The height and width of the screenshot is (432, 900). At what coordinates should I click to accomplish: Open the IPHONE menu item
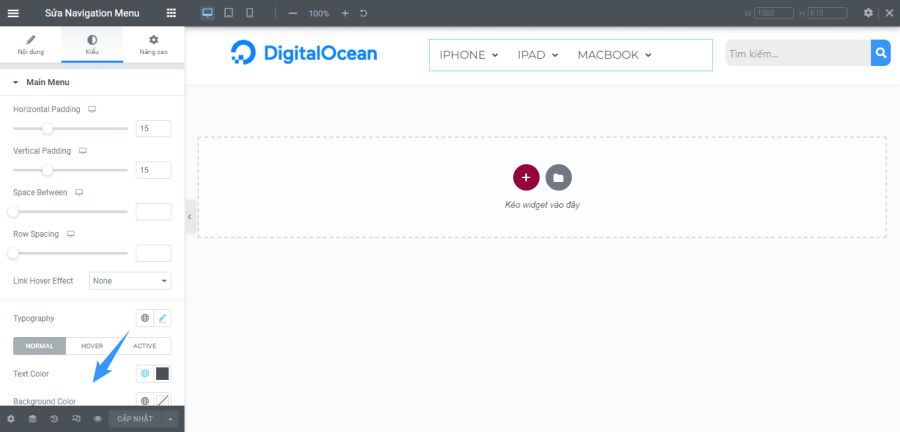(x=468, y=55)
